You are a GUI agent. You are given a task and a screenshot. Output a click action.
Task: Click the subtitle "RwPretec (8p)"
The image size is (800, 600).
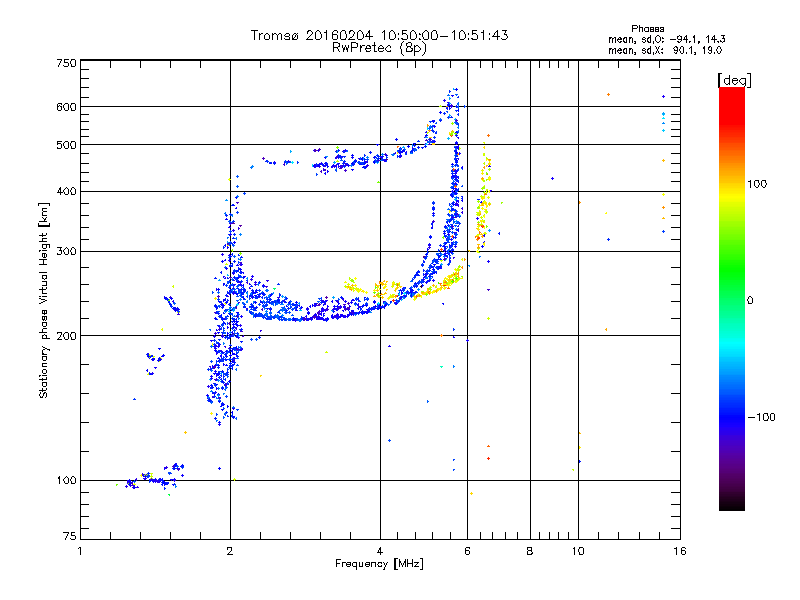click(x=379, y=48)
